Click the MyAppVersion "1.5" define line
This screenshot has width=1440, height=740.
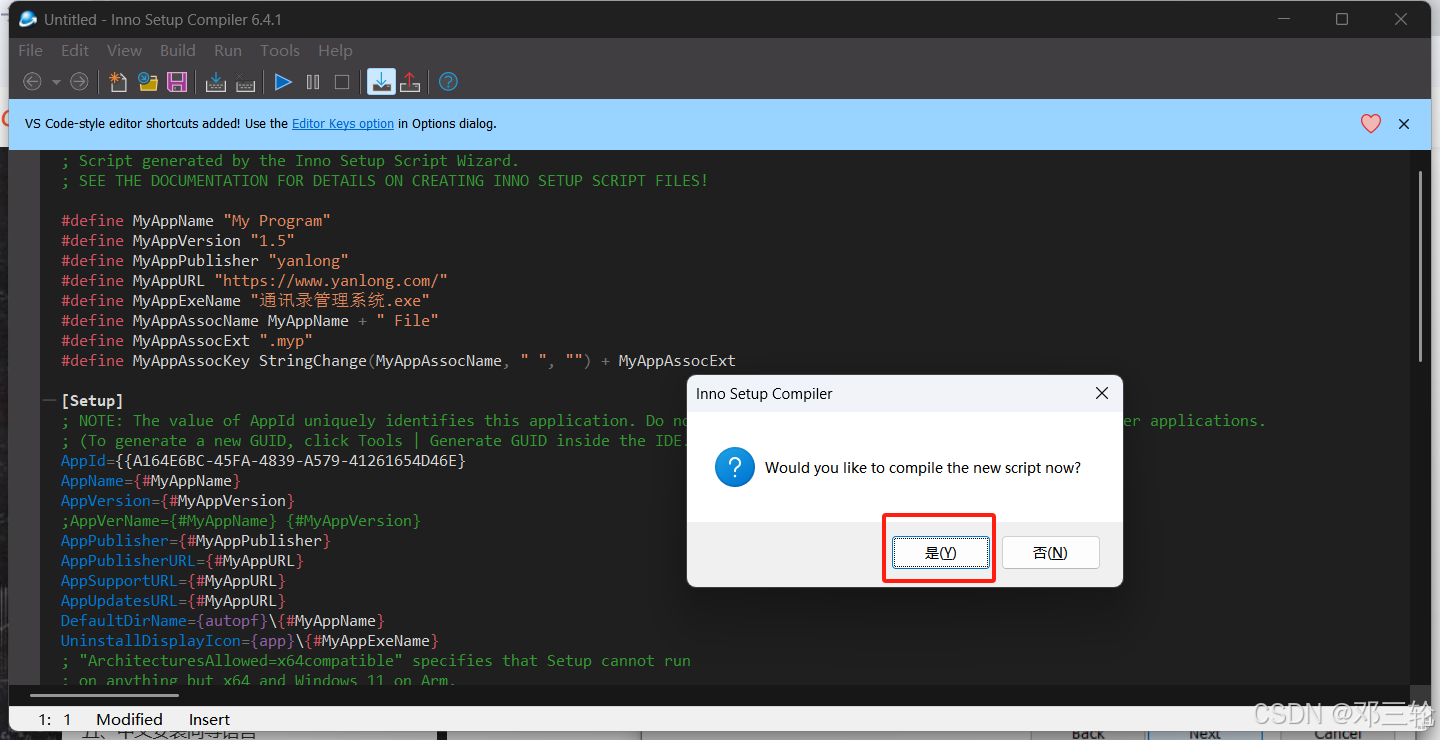click(178, 241)
